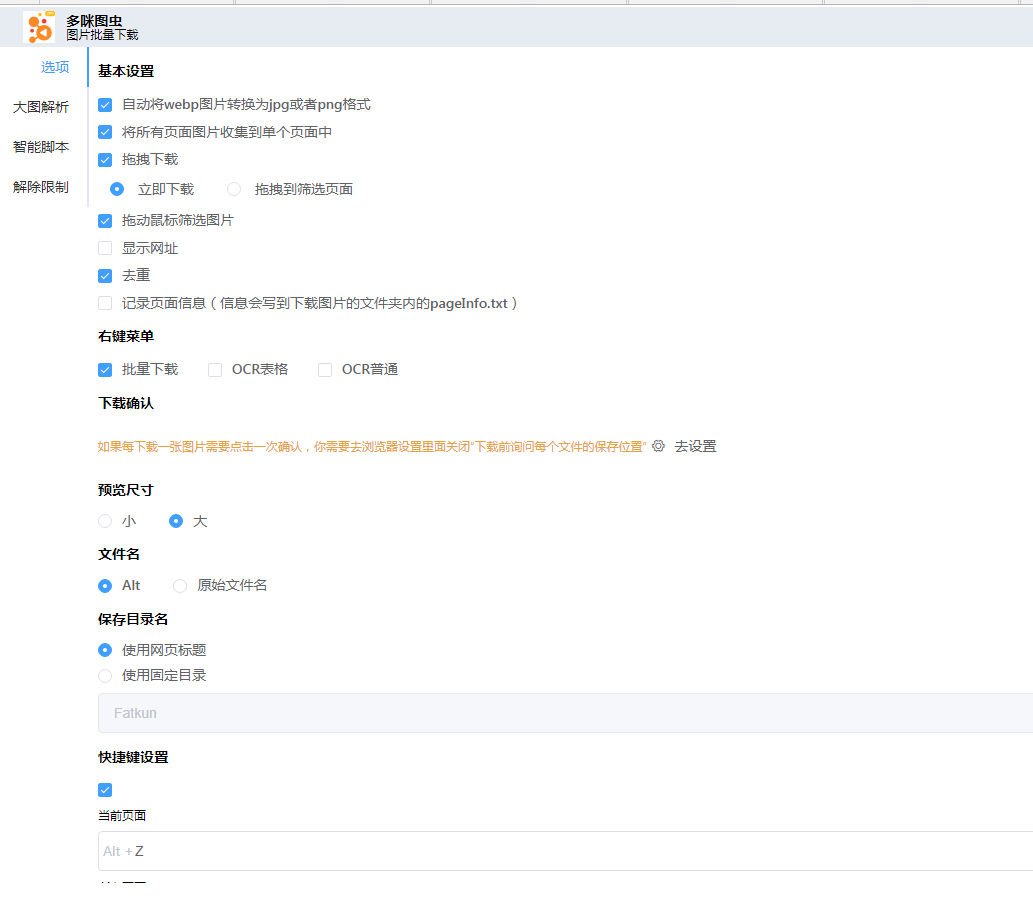Enable OCR表格 in right-click menu

(215, 370)
